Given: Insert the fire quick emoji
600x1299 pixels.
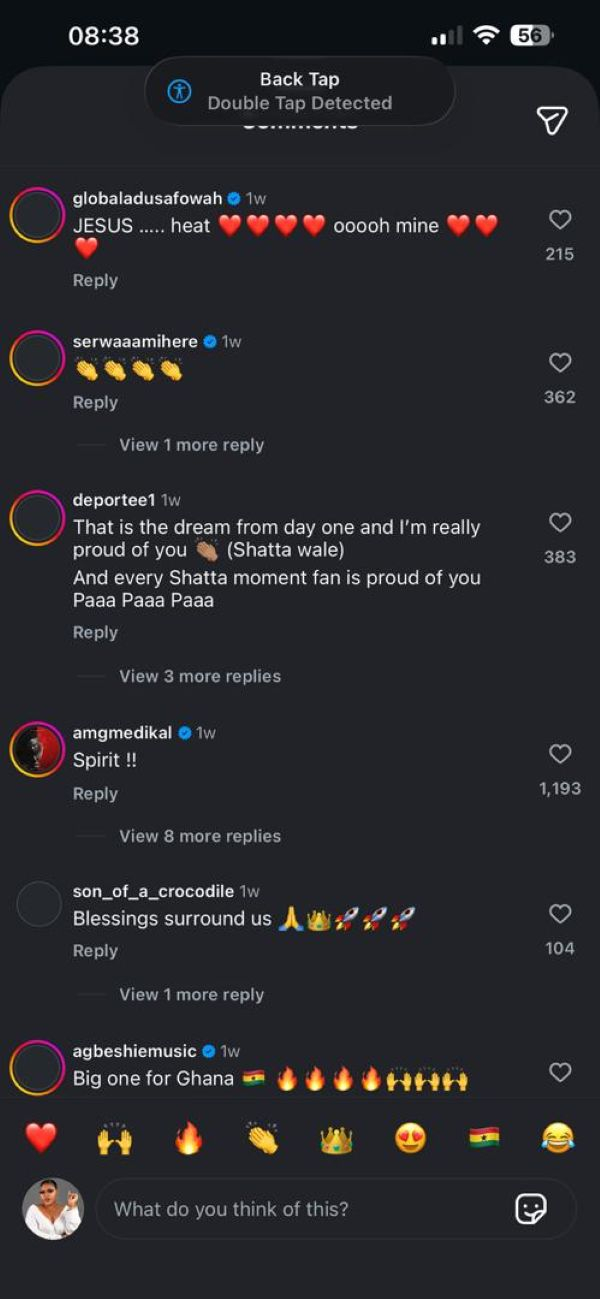Looking at the screenshot, I should pyautogui.click(x=189, y=1138).
